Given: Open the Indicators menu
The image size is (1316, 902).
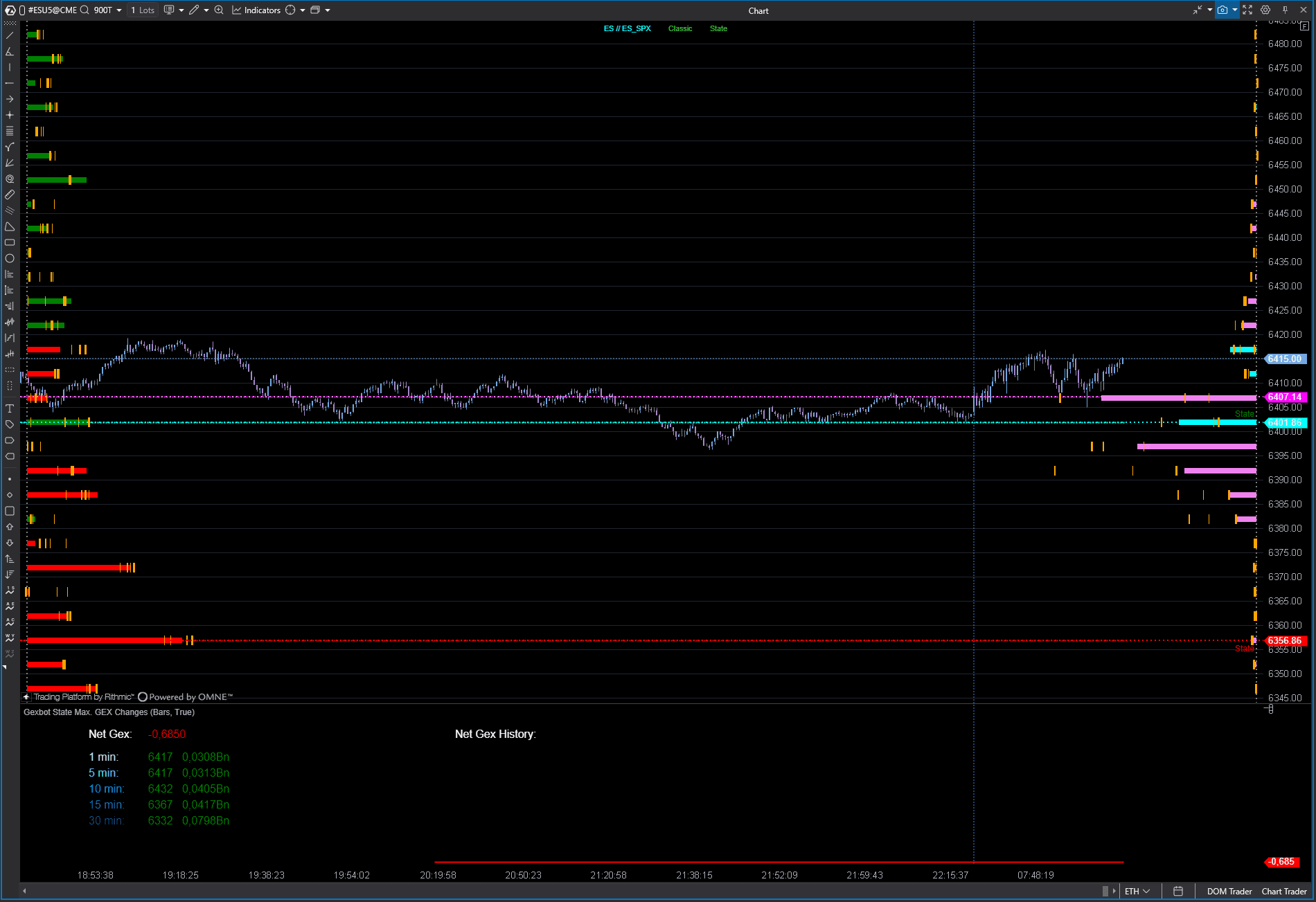Looking at the screenshot, I should [x=256, y=10].
